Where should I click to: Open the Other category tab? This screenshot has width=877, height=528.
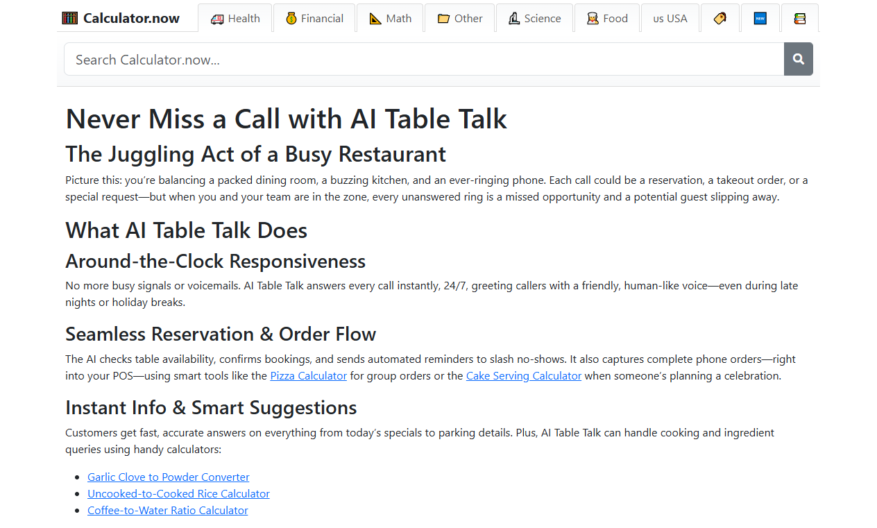coord(460,18)
